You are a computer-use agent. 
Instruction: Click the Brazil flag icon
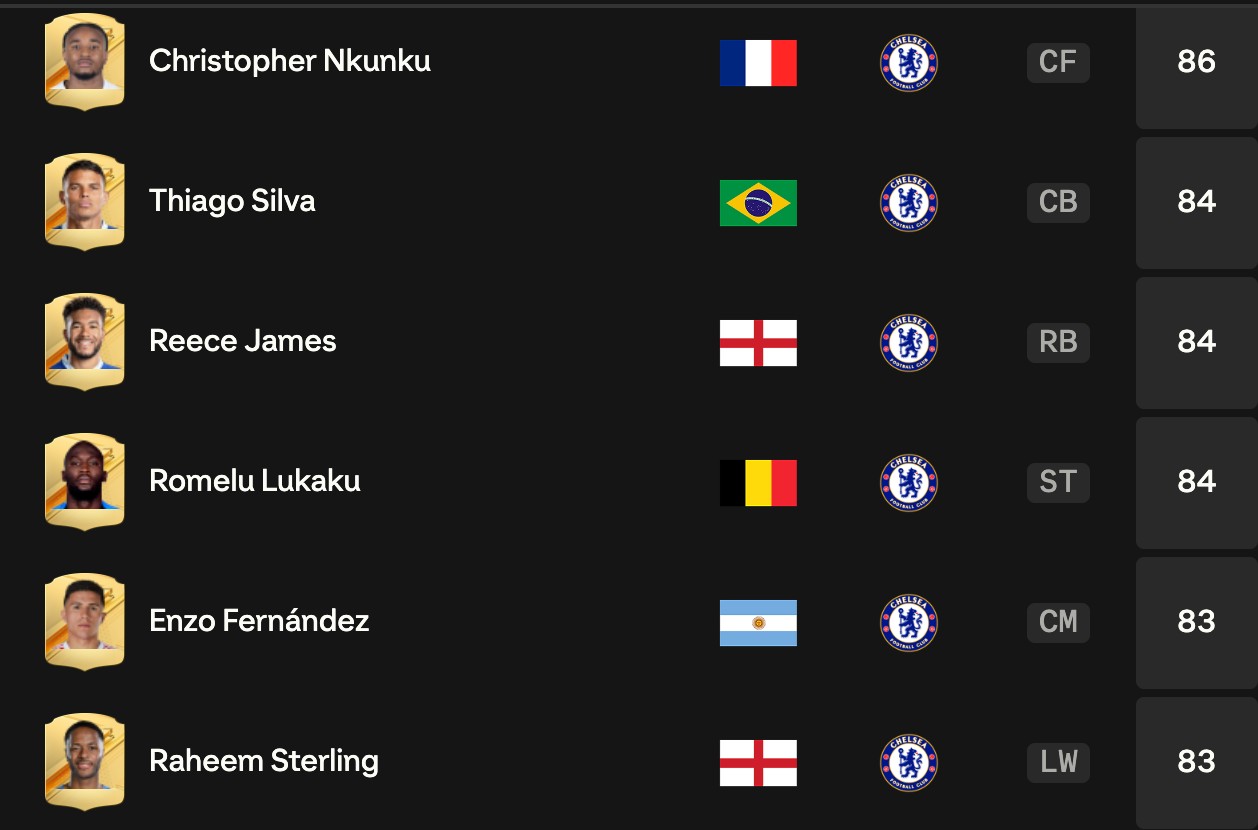pyautogui.click(x=758, y=203)
